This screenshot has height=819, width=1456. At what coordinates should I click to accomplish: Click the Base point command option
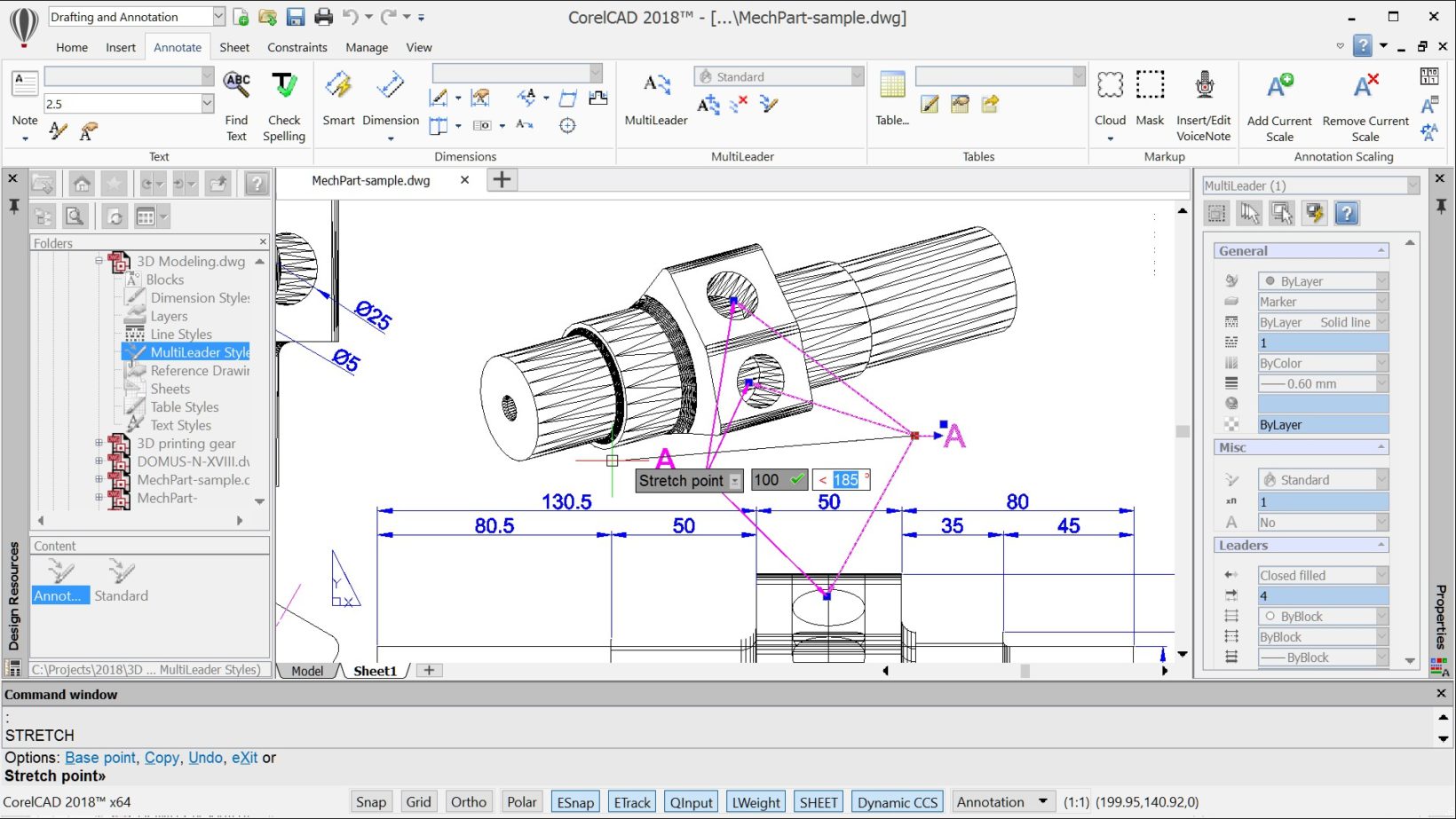(x=99, y=758)
